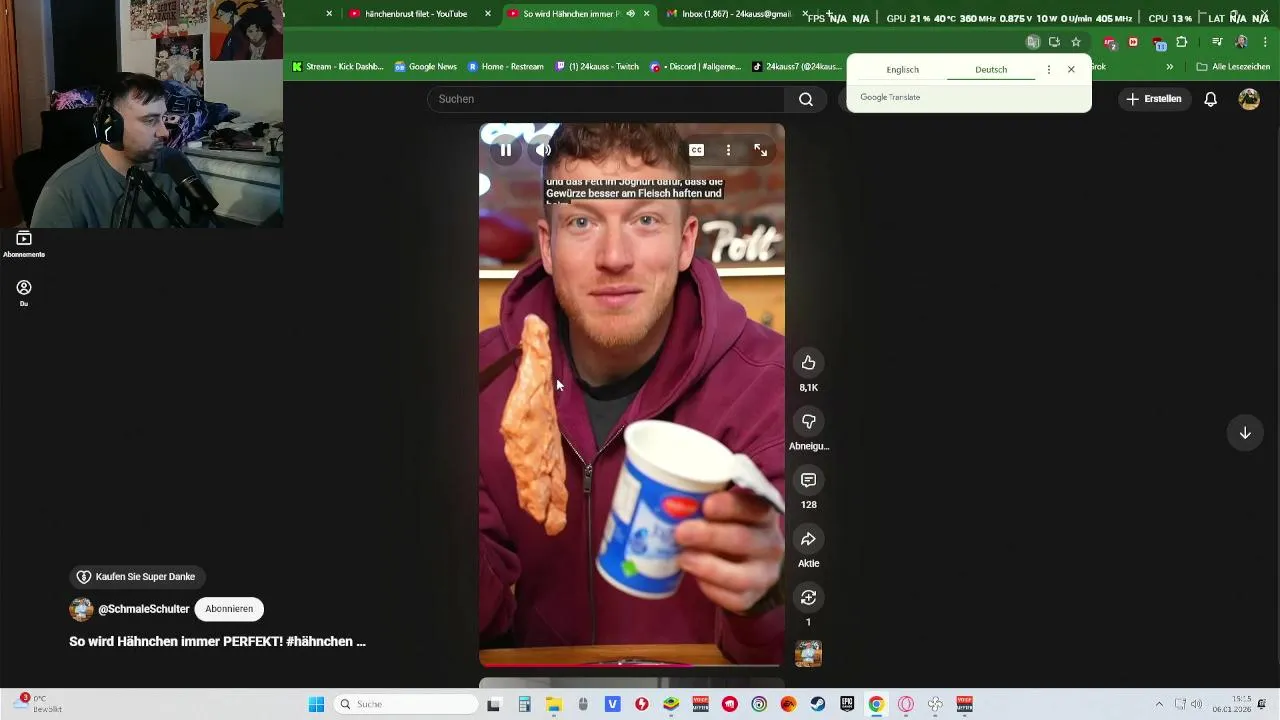Click the taskbar Suche search box
This screenshot has width=1280, height=720.
click(406, 704)
